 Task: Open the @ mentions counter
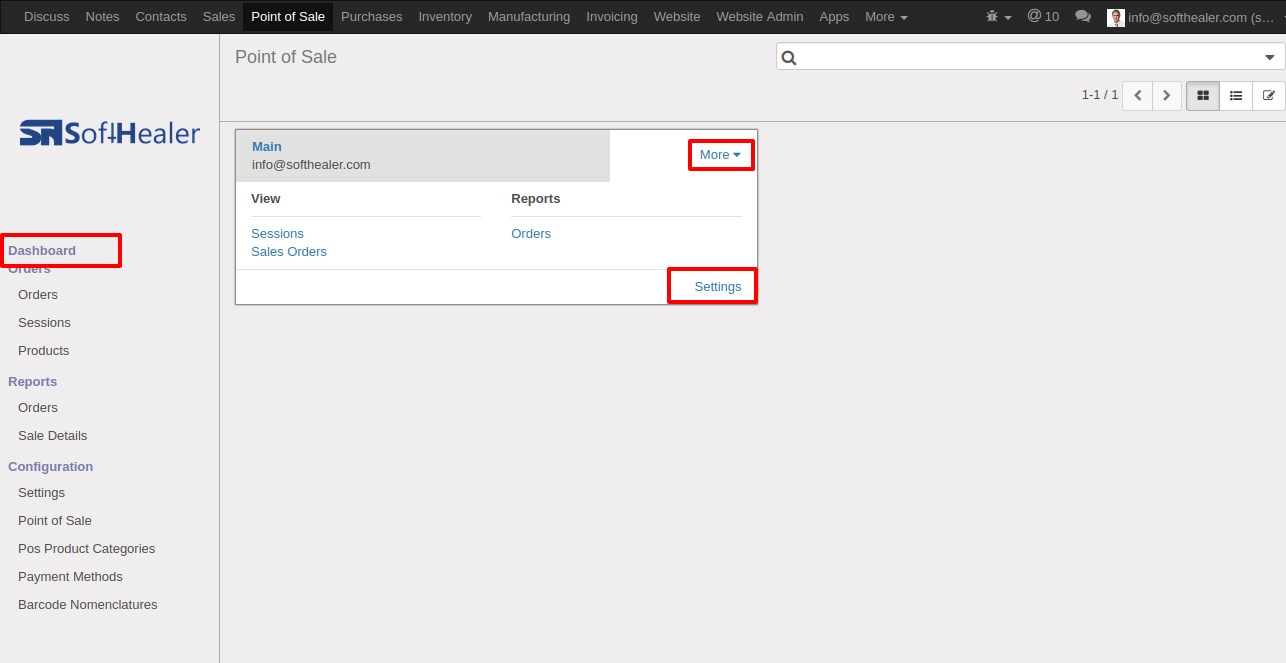[x=1043, y=17]
